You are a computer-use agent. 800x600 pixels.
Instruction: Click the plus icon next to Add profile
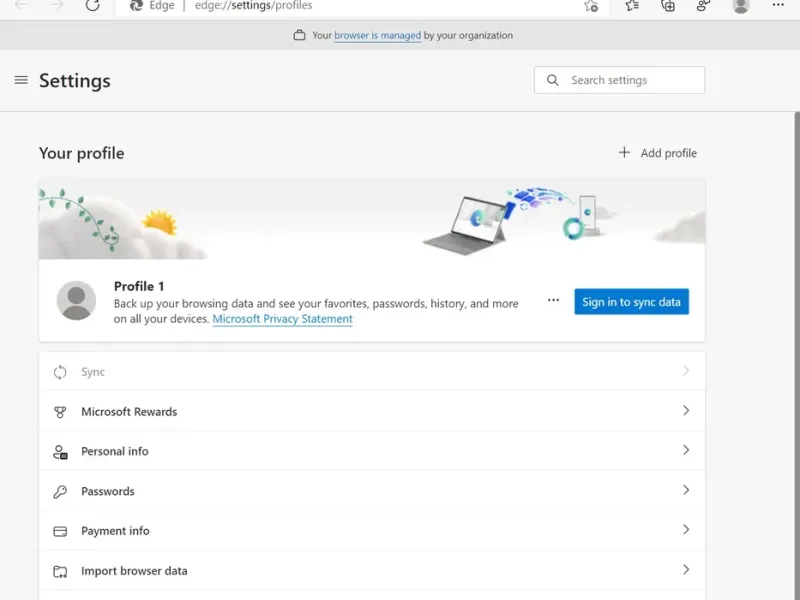(x=624, y=153)
